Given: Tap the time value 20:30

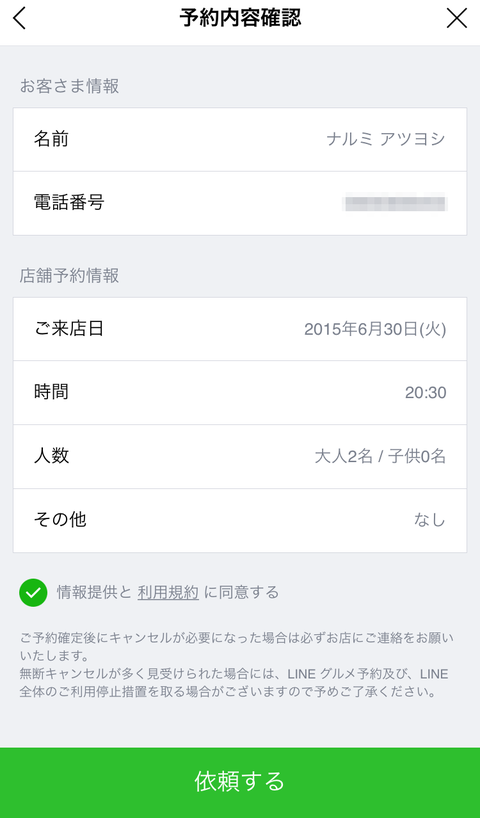Looking at the screenshot, I should tap(426, 392).
